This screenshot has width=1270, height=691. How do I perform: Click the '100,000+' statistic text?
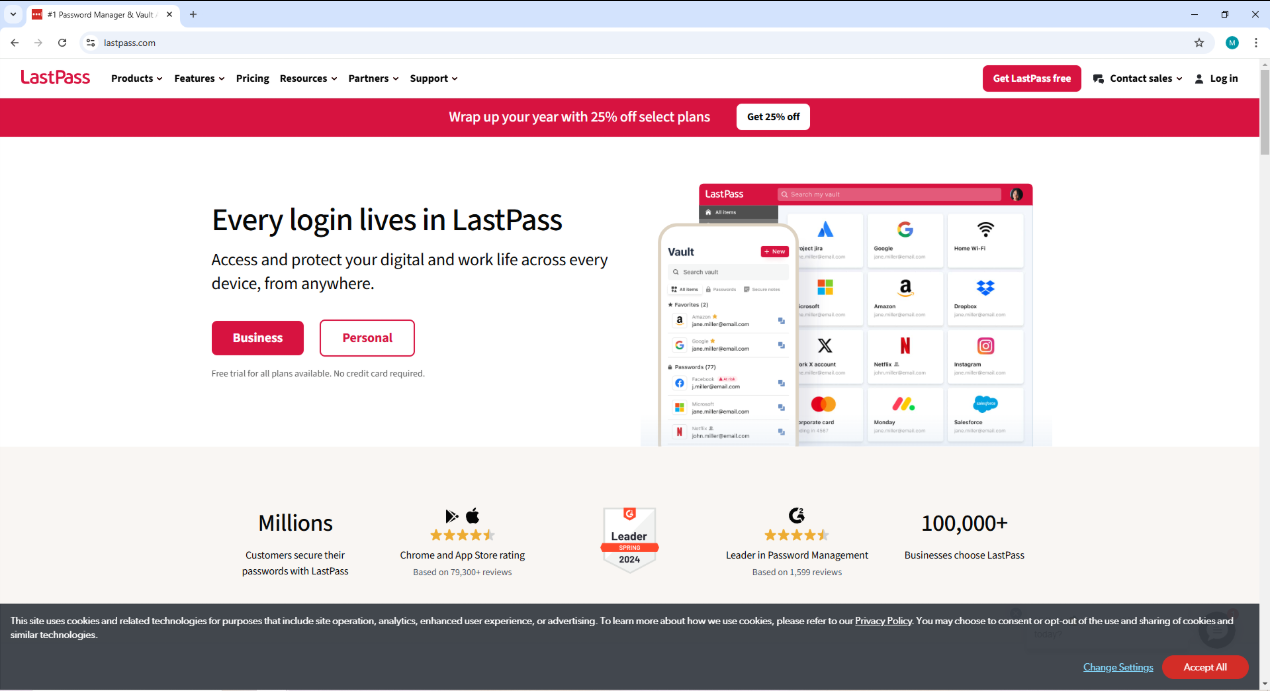964,523
